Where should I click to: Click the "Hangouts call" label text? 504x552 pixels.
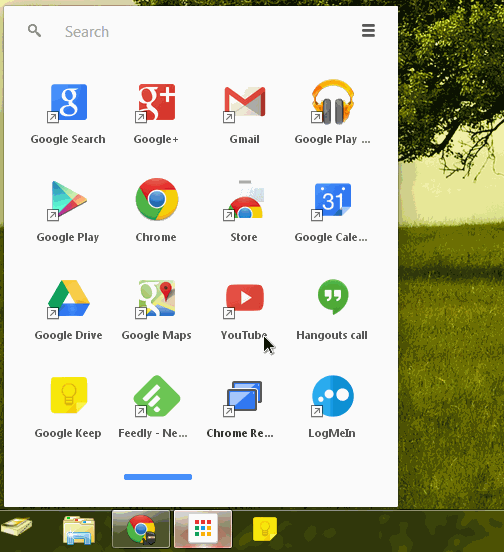332,335
